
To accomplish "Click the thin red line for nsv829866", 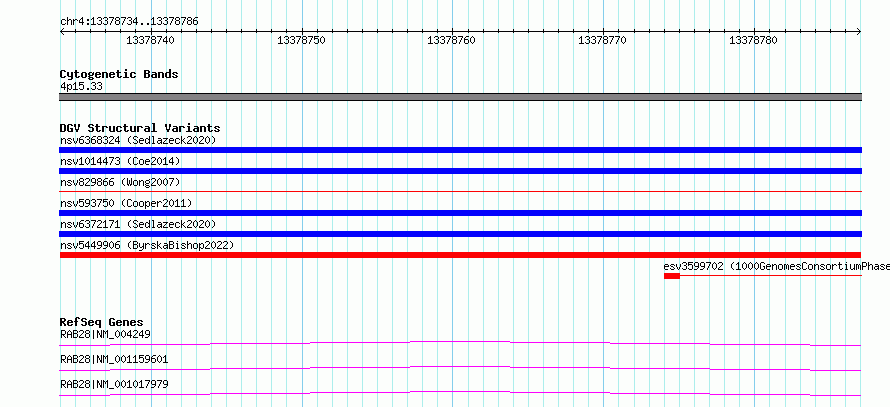I will [460, 191].
